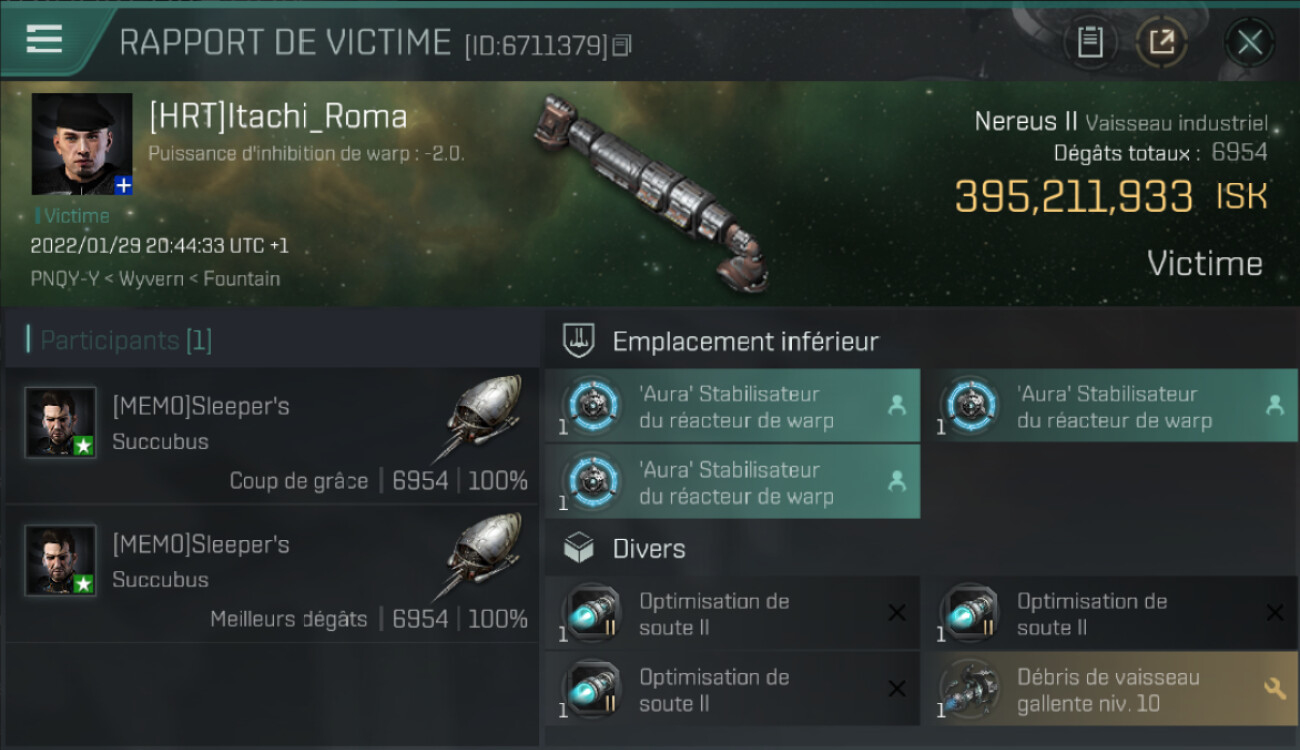Open the hamburger menu icon
This screenshot has width=1300, height=750.
pos(44,39)
